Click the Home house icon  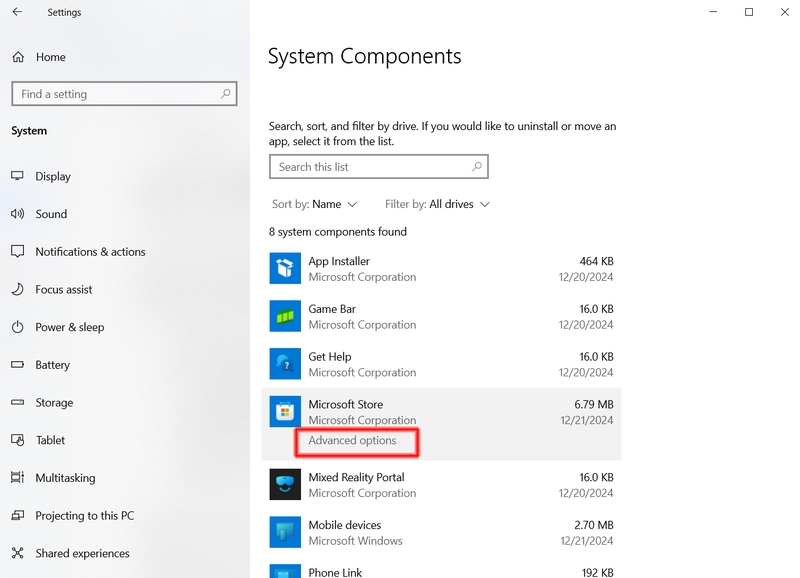pyautogui.click(x=18, y=57)
